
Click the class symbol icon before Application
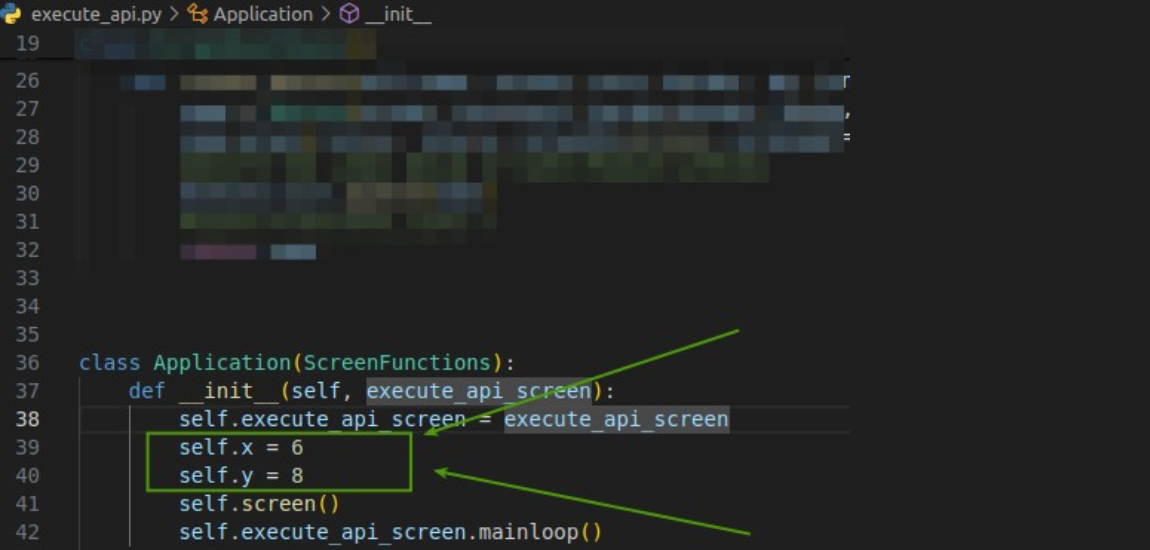[197, 14]
